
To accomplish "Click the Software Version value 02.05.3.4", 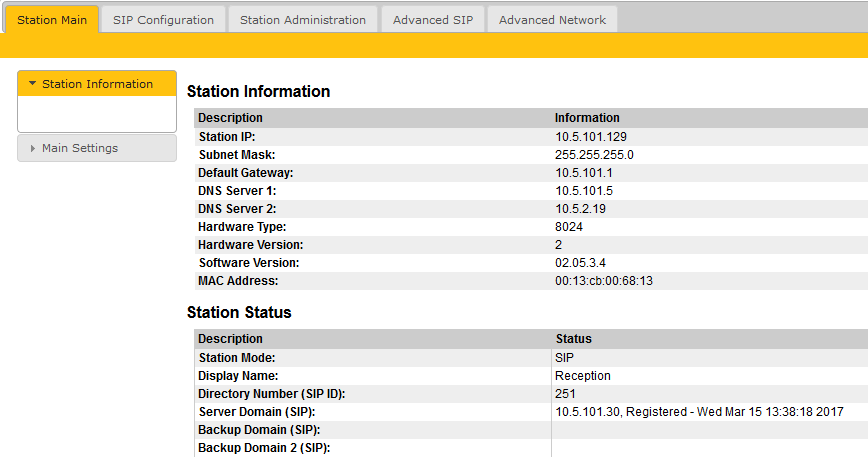I will tap(580, 263).
